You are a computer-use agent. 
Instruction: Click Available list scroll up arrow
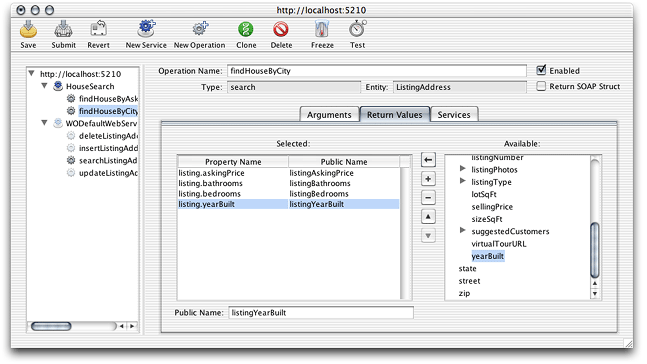coord(595,284)
